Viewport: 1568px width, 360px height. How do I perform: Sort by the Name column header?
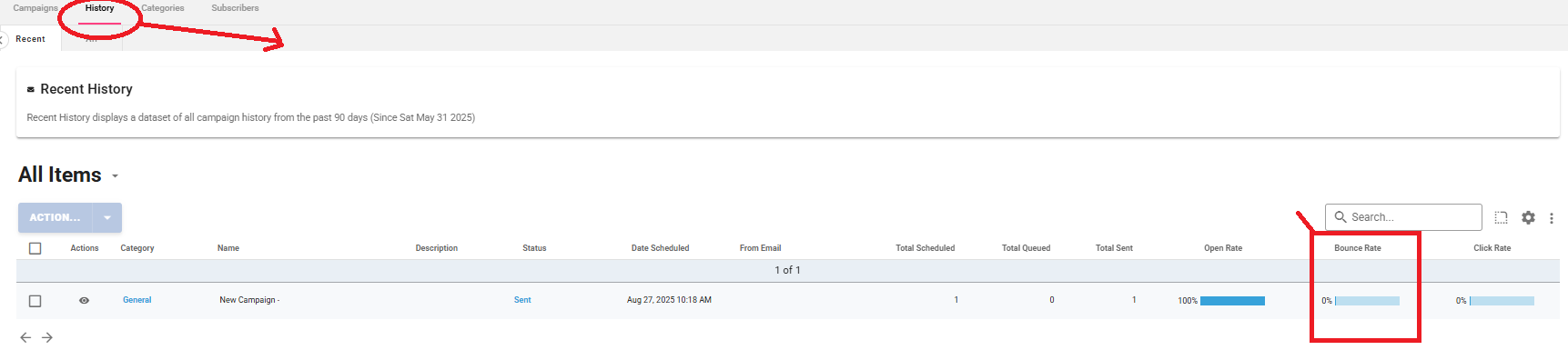(228, 248)
